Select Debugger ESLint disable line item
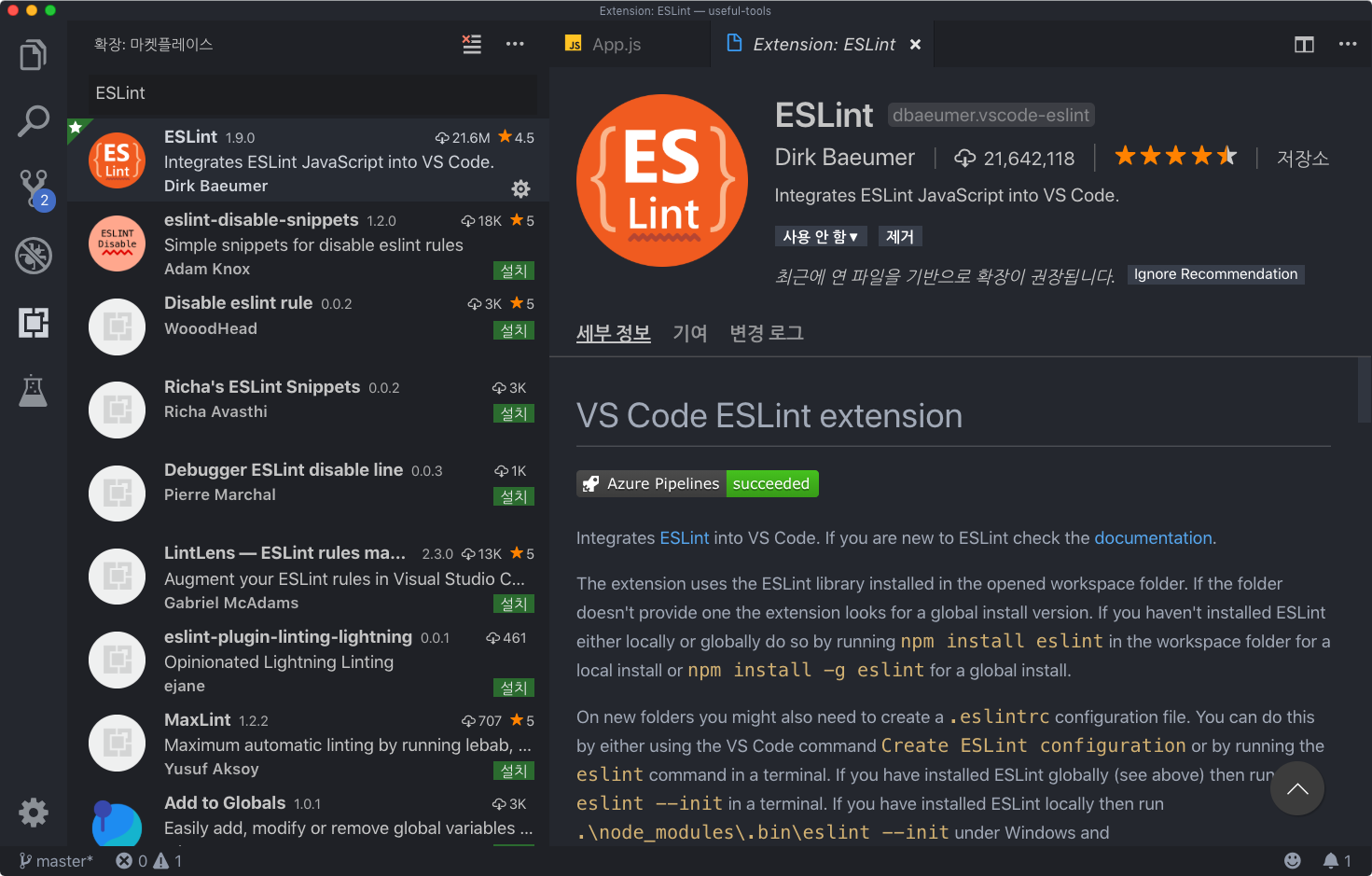 tap(308, 493)
